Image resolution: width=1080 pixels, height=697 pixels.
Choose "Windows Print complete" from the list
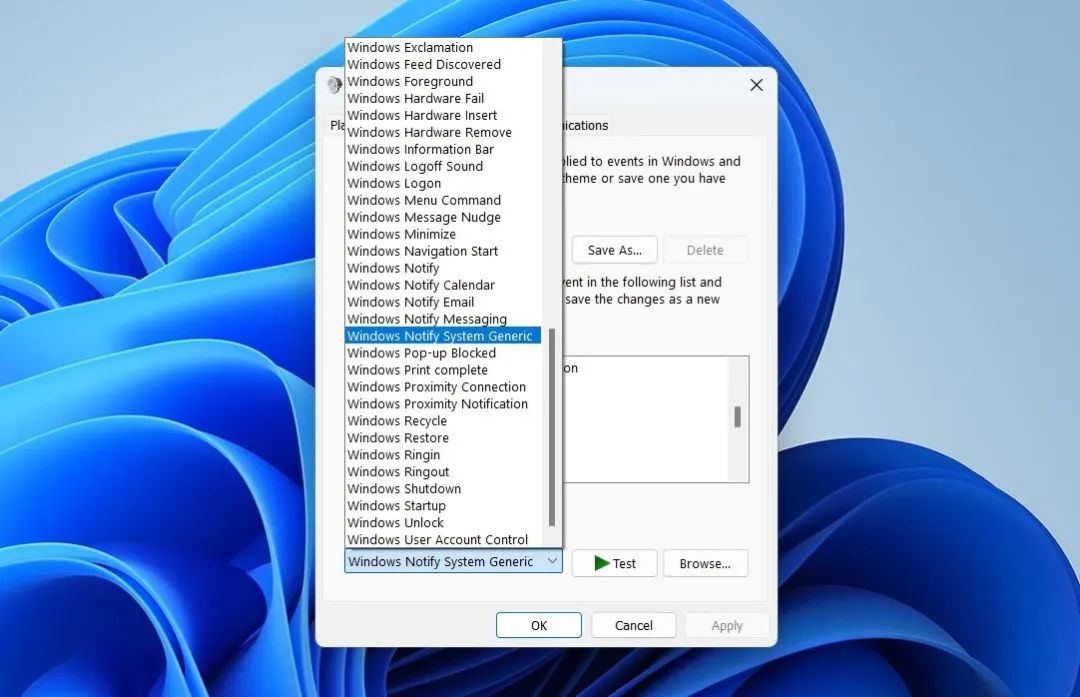(x=417, y=369)
